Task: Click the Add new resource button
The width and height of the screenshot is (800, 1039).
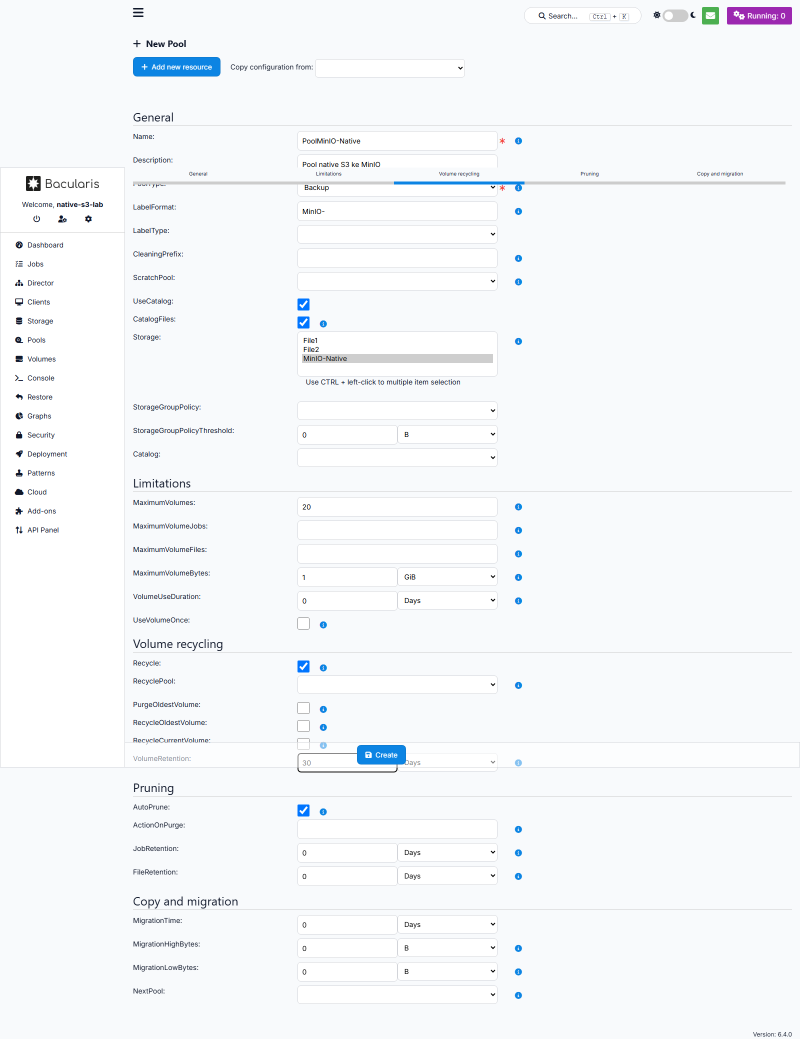Action: tap(176, 67)
